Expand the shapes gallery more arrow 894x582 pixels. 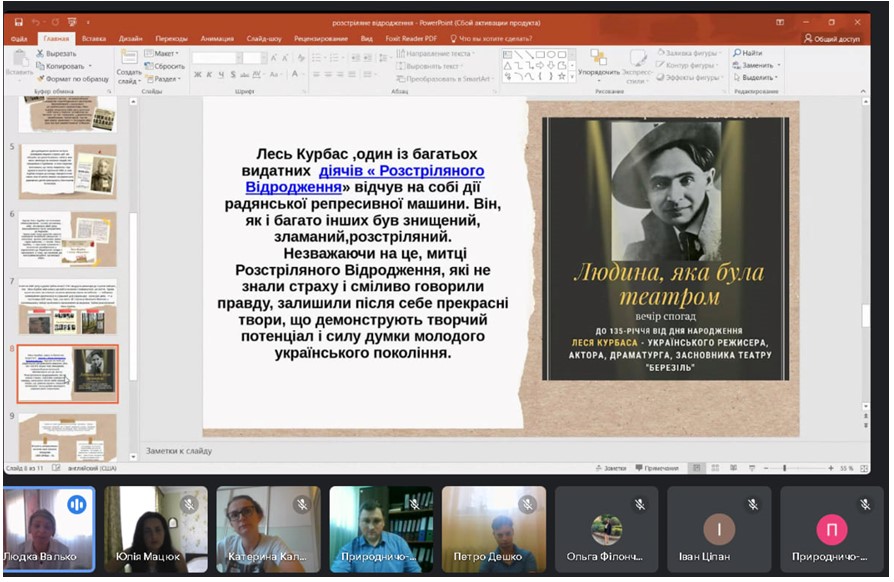pyautogui.click(x=572, y=76)
